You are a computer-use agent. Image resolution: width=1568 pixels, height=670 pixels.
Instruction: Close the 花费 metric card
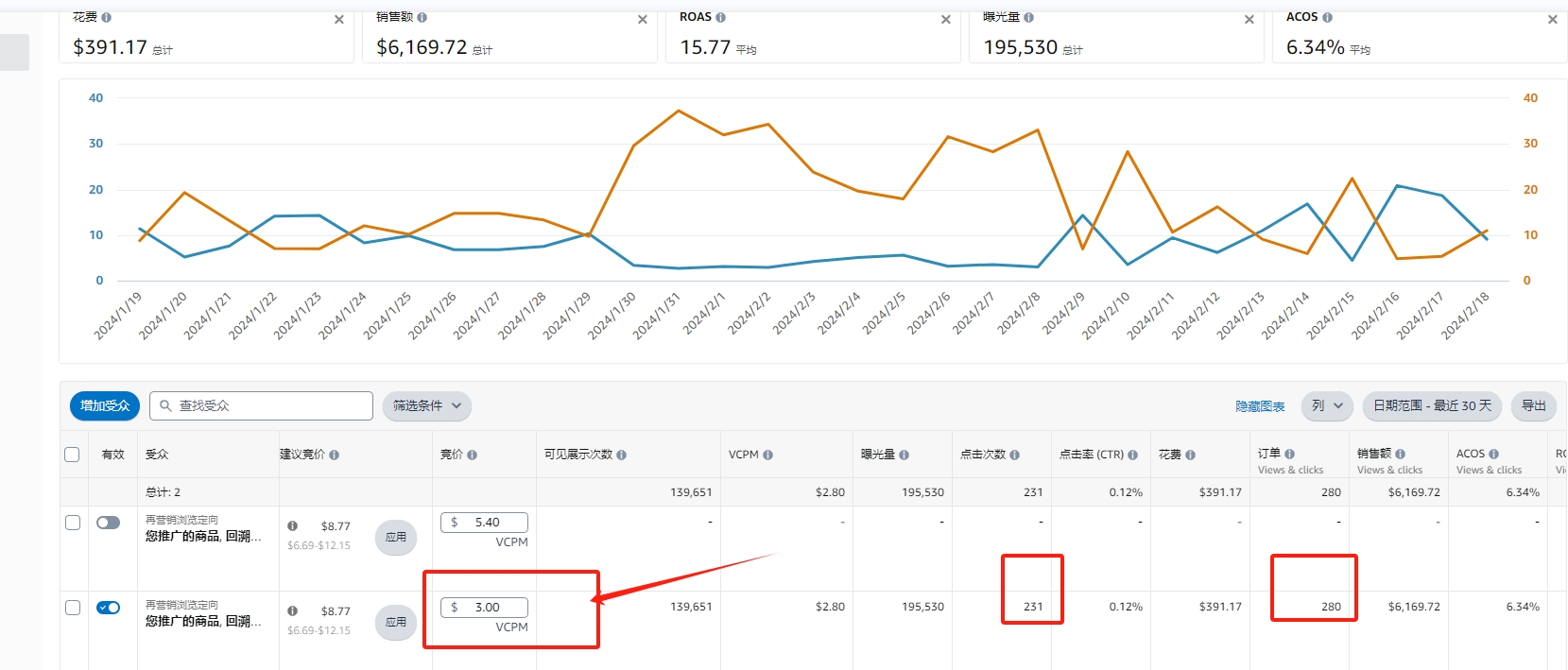[339, 19]
